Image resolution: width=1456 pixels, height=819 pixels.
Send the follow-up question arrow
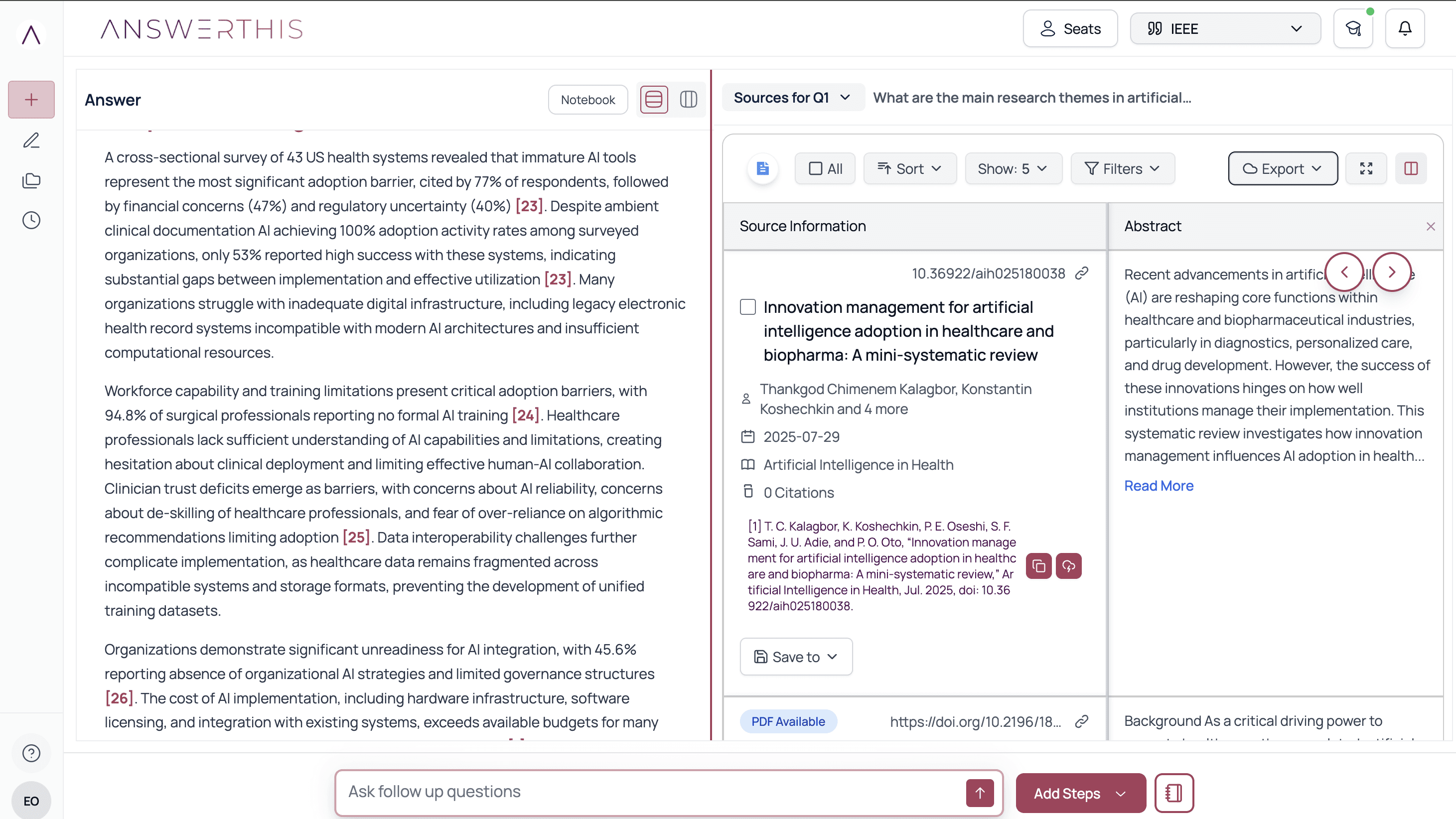coord(980,793)
